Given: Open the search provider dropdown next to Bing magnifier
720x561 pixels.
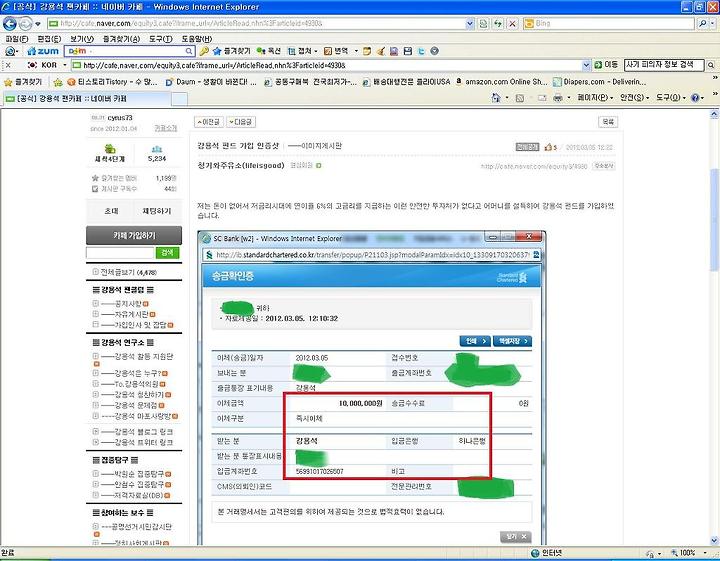Looking at the screenshot, I should (x=713, y=23).
